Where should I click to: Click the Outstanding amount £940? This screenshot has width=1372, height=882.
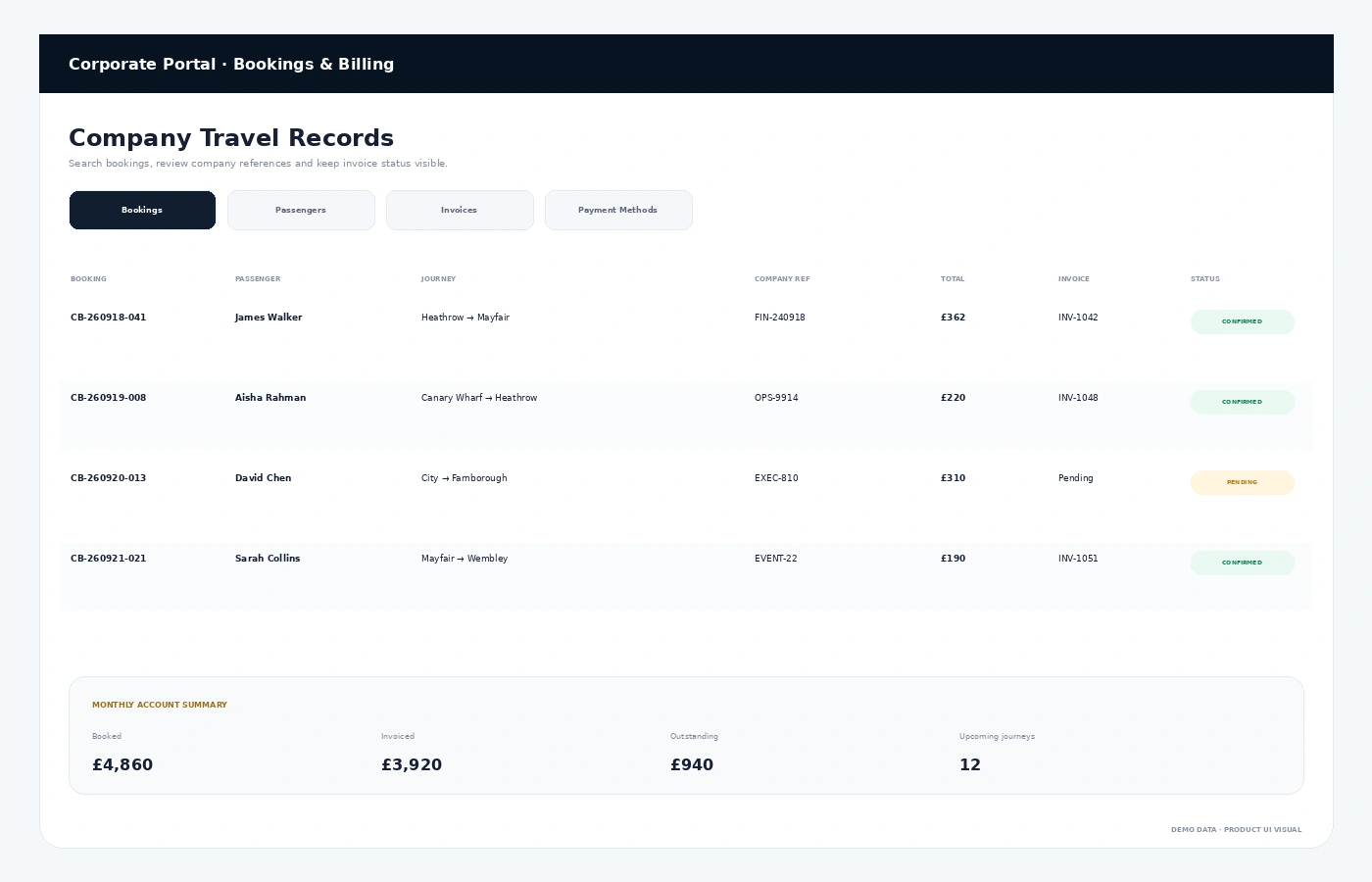click(692, 764)
